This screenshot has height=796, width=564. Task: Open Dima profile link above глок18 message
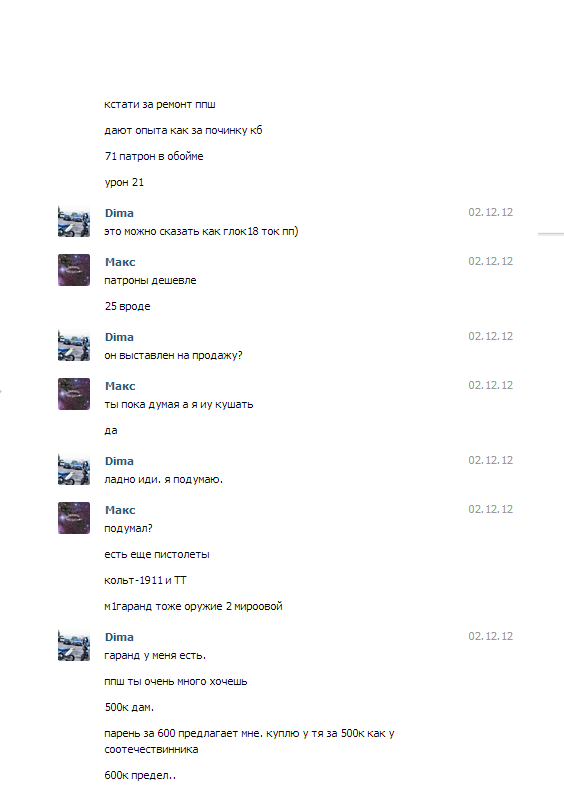pos(119,213)
